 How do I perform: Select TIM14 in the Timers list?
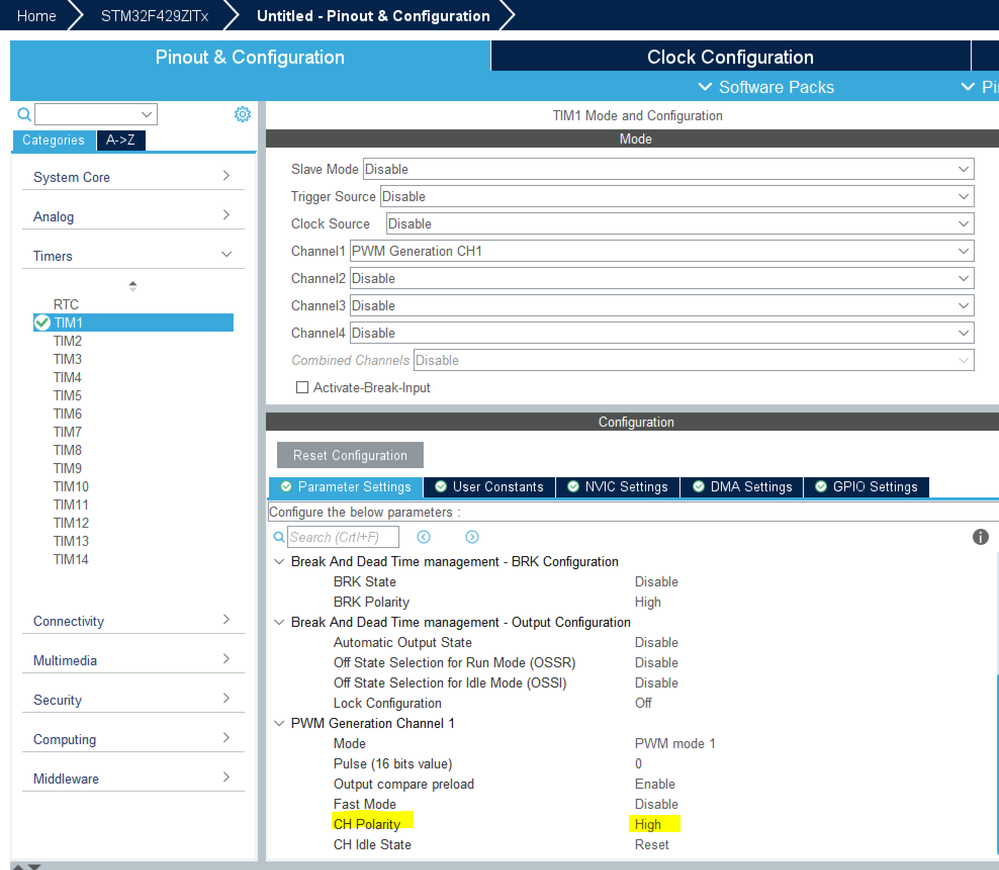[71, 560]
